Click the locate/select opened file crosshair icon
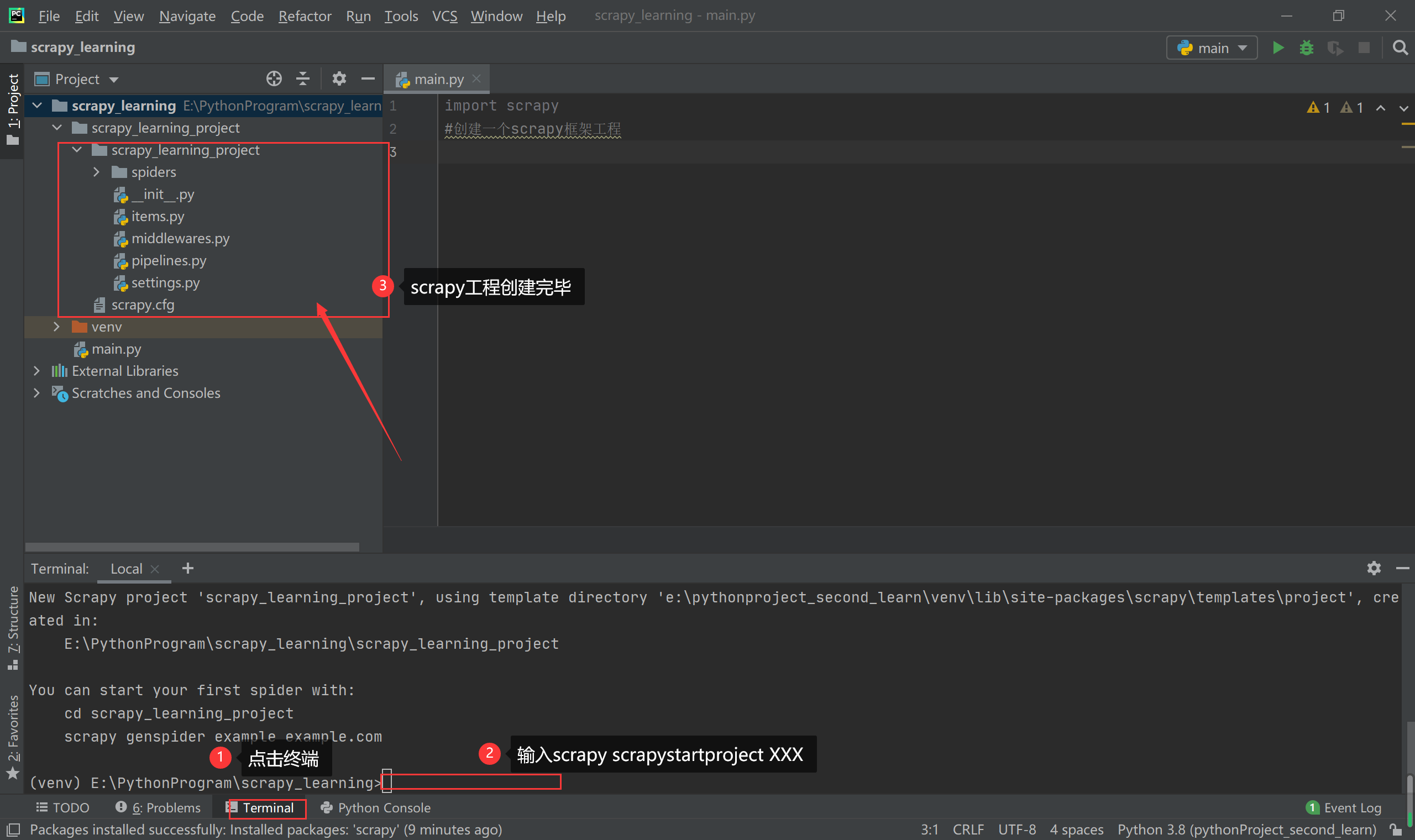Image resolution: width=1415 pixels, height=840 pixels. coord(274,78)
